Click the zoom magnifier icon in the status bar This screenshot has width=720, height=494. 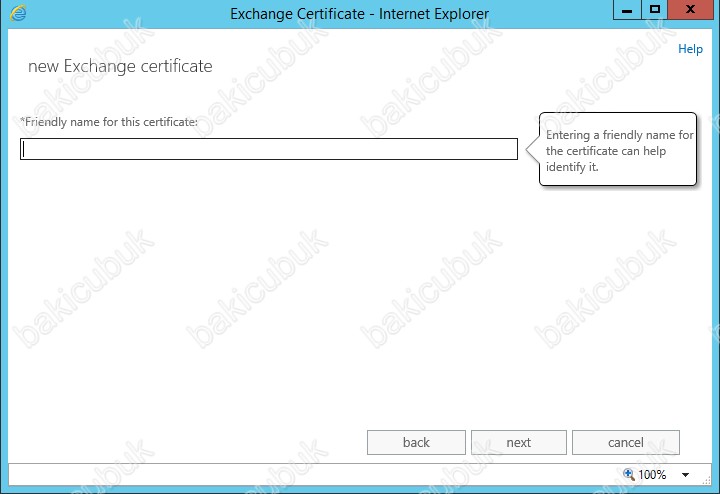coord(629,474)
